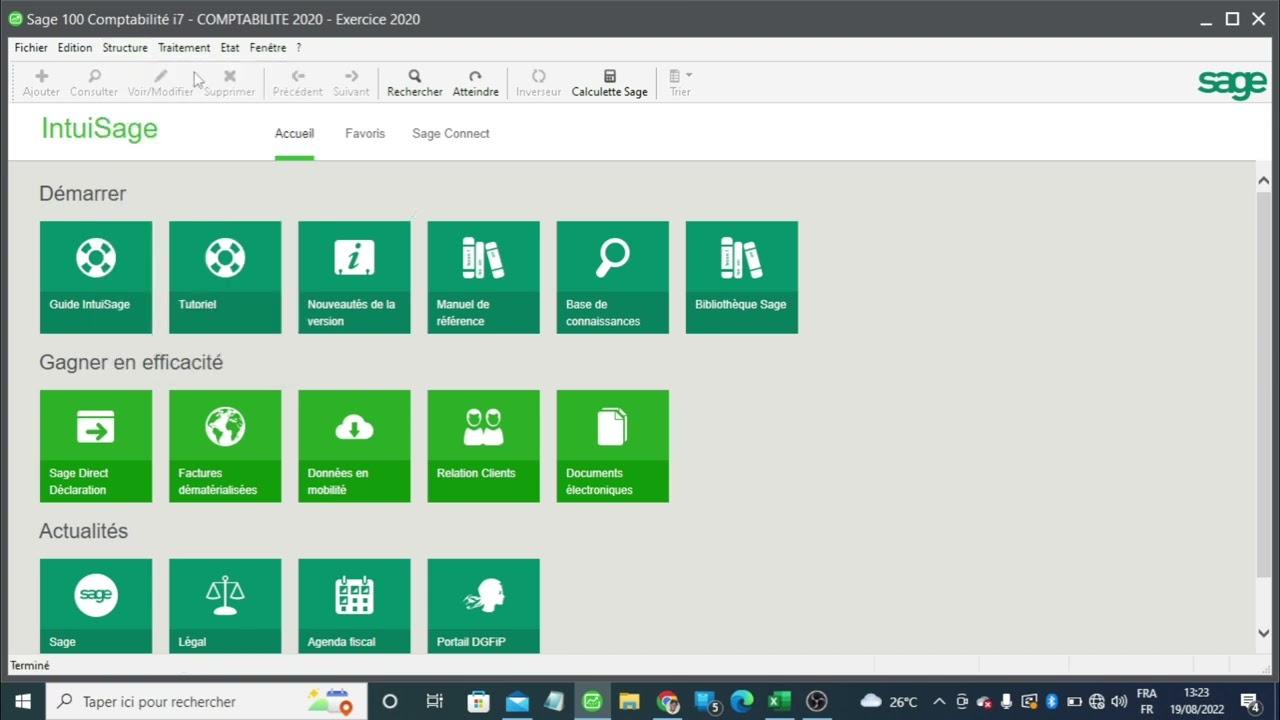Click the Terminé status bar text
Viewport: 1280px width, 720px height.
[x=30, y=666]
